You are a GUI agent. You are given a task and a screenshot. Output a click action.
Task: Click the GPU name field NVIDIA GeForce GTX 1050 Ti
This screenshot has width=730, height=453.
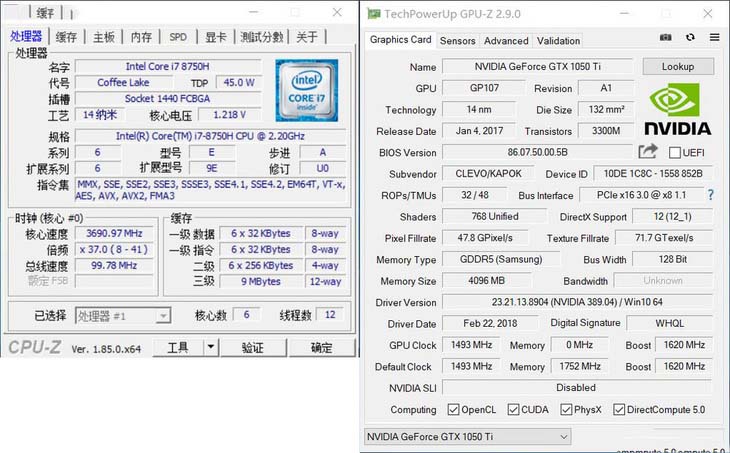pos(537,67)
